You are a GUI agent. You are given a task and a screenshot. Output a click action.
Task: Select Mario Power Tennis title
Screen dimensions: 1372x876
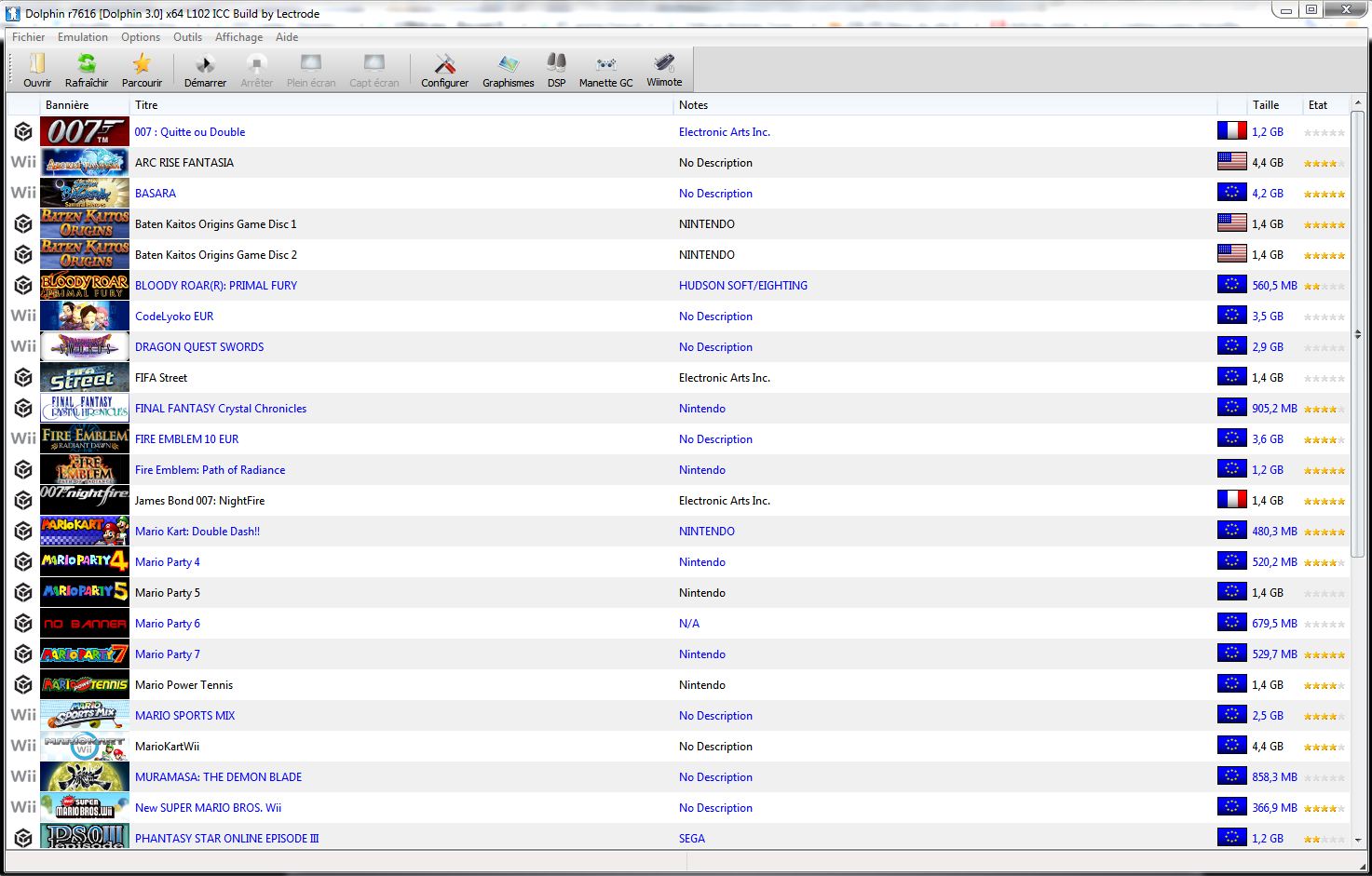click(x=183, y=685)
